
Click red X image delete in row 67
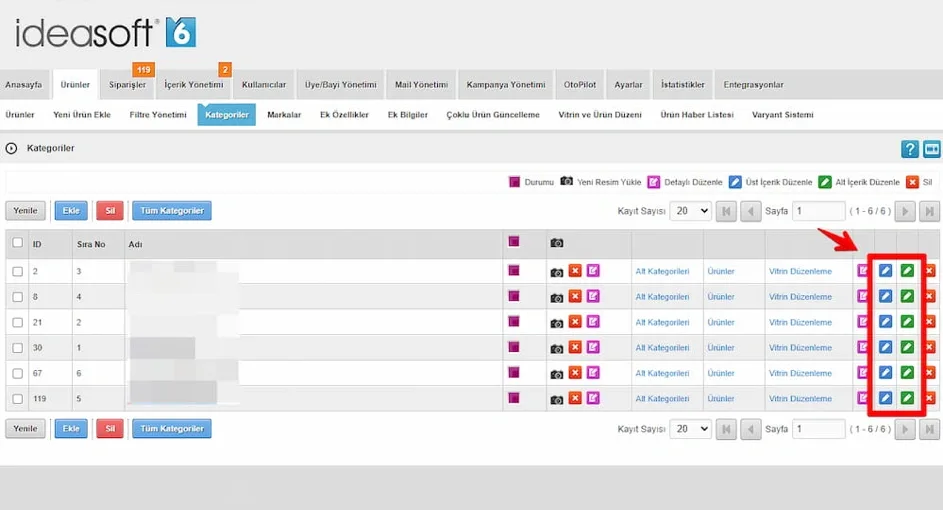tap(576, 373)
